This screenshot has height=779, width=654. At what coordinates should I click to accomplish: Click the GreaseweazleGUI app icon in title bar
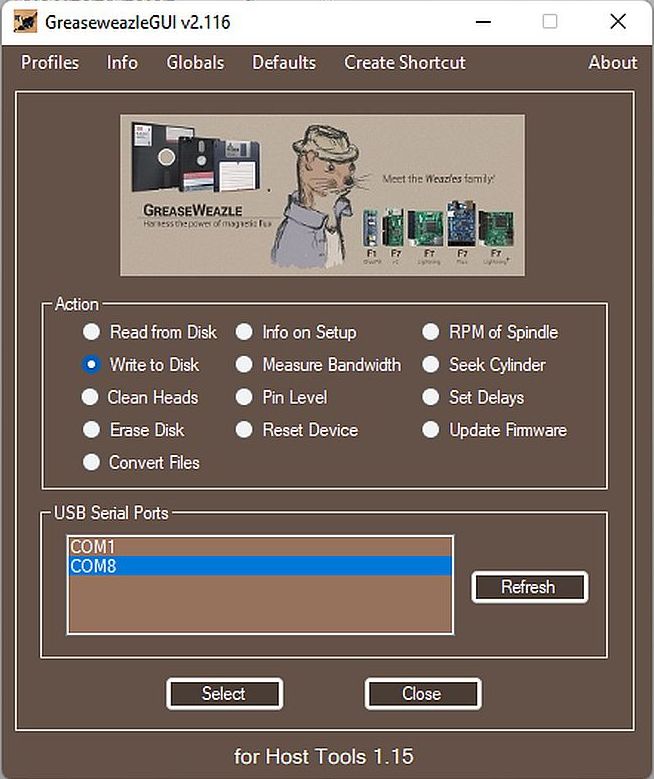[x=25, y=21]
